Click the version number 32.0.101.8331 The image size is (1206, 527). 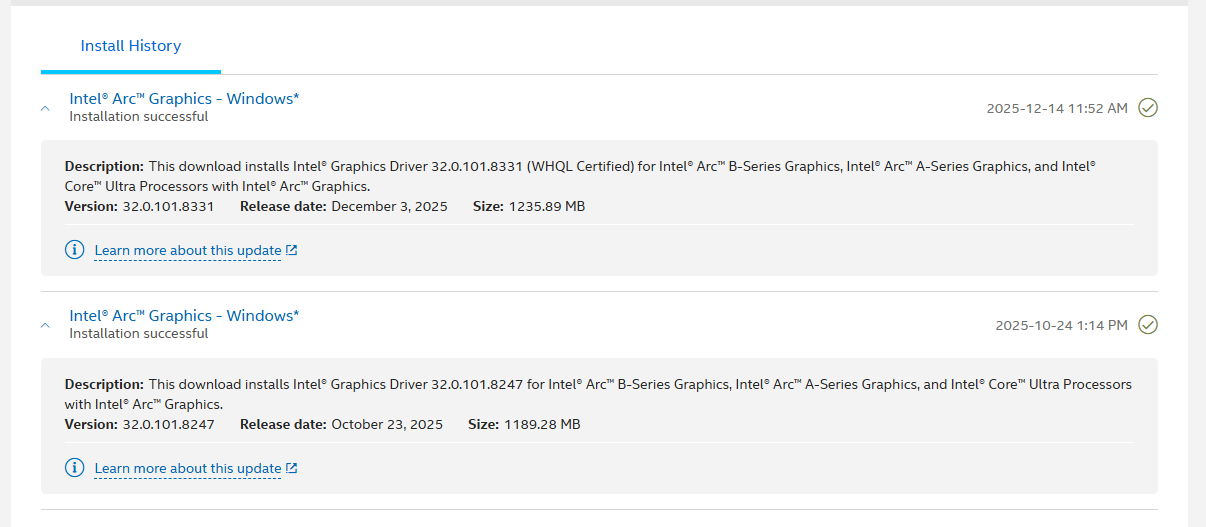[168, 206]
